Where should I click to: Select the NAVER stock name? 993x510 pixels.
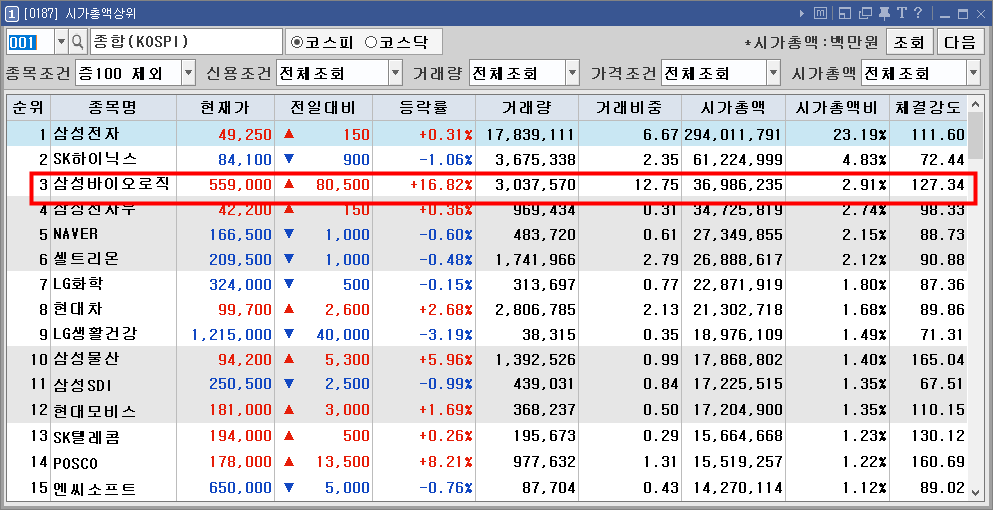coord(75,234)
